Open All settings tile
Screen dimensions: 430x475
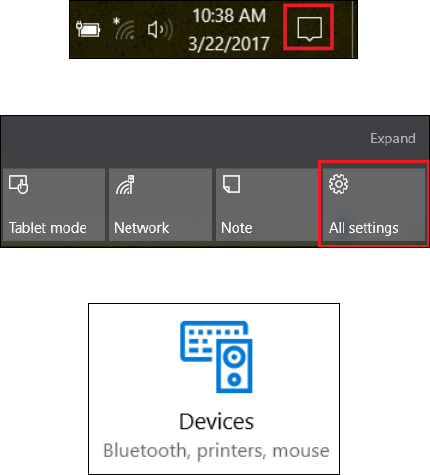coord(374,204)
